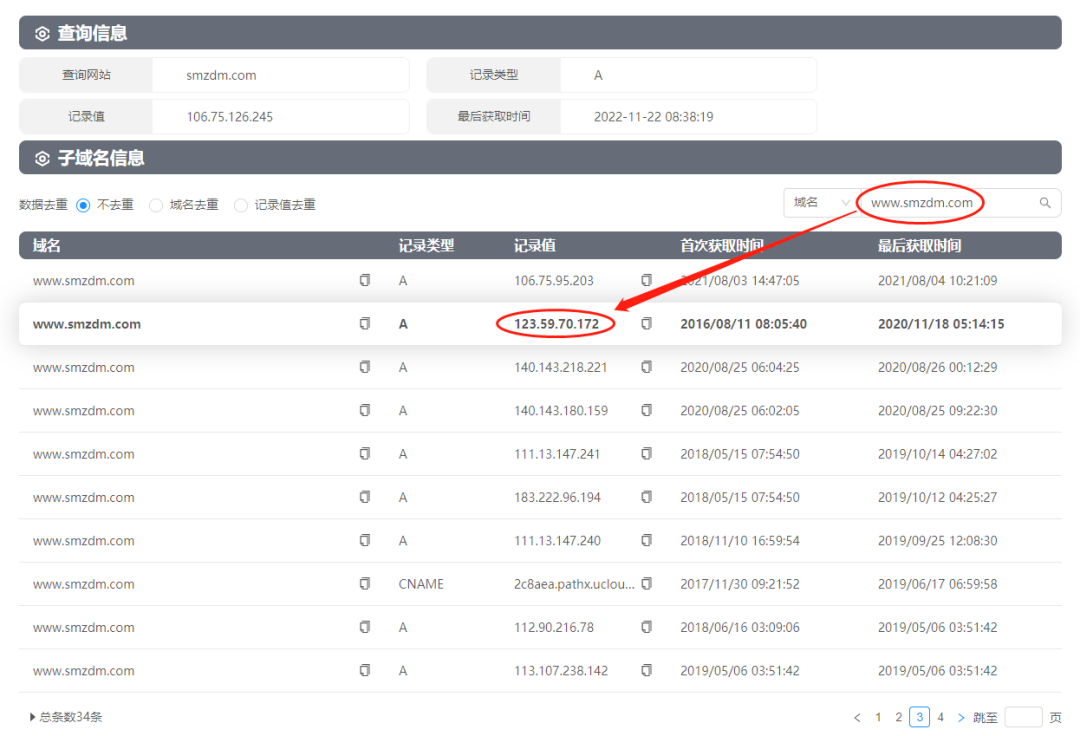Image resolution: width=1080 pixels, height=736 pixels.
Task: Expand the 总条数34条 triangle
Action: coord(32,717)
